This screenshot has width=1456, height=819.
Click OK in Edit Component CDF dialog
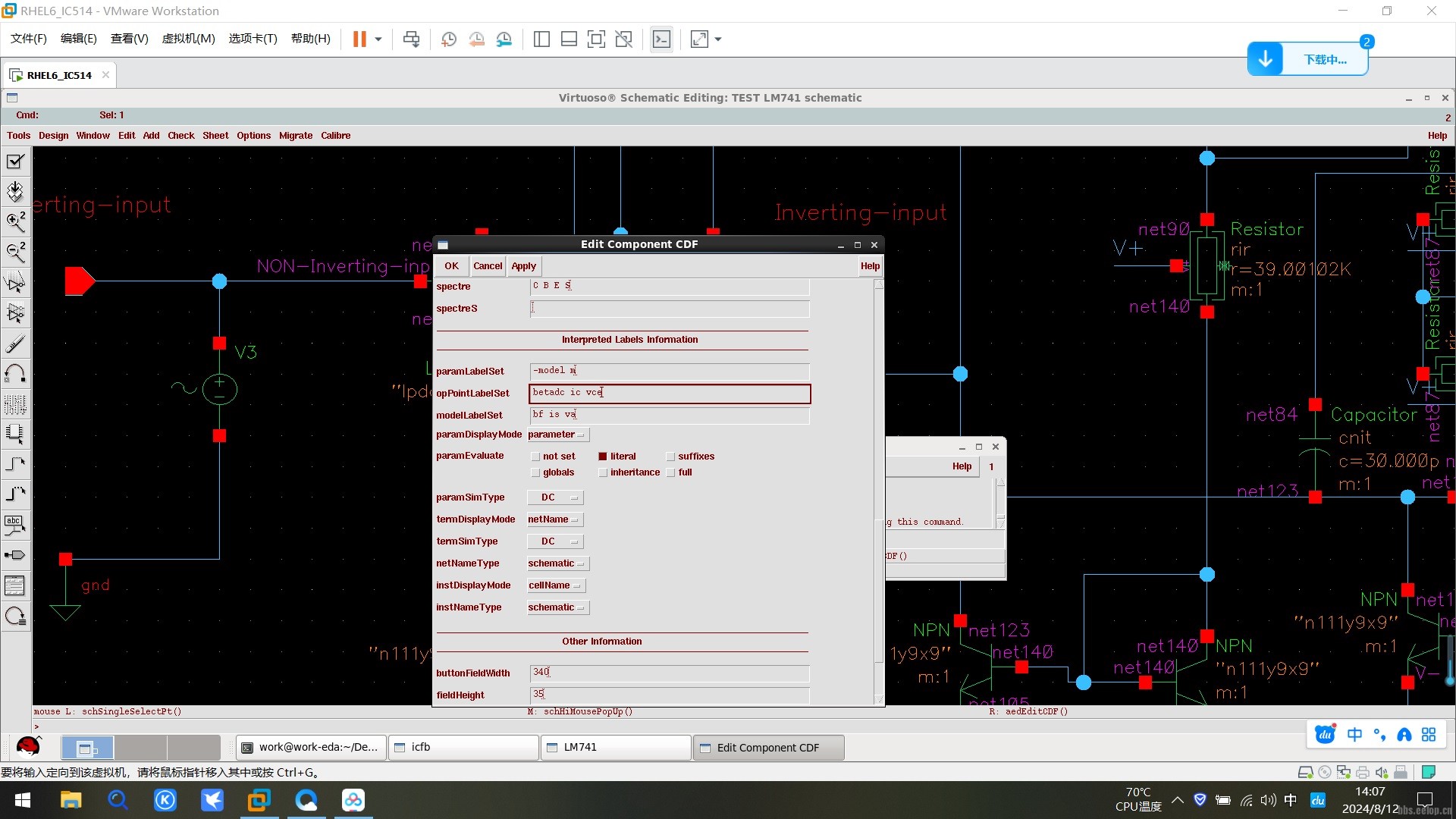coord(452,266)
